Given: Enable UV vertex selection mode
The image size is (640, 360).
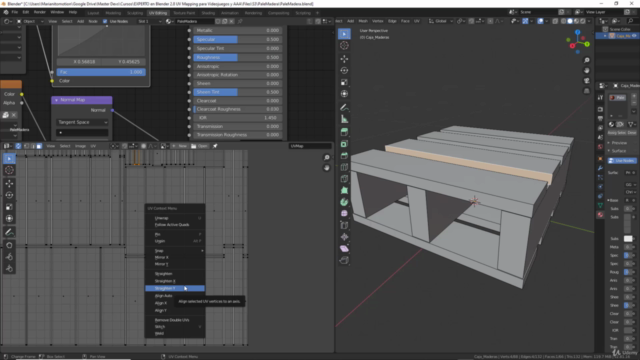Looking at the screenshot, I should [26, 146].
